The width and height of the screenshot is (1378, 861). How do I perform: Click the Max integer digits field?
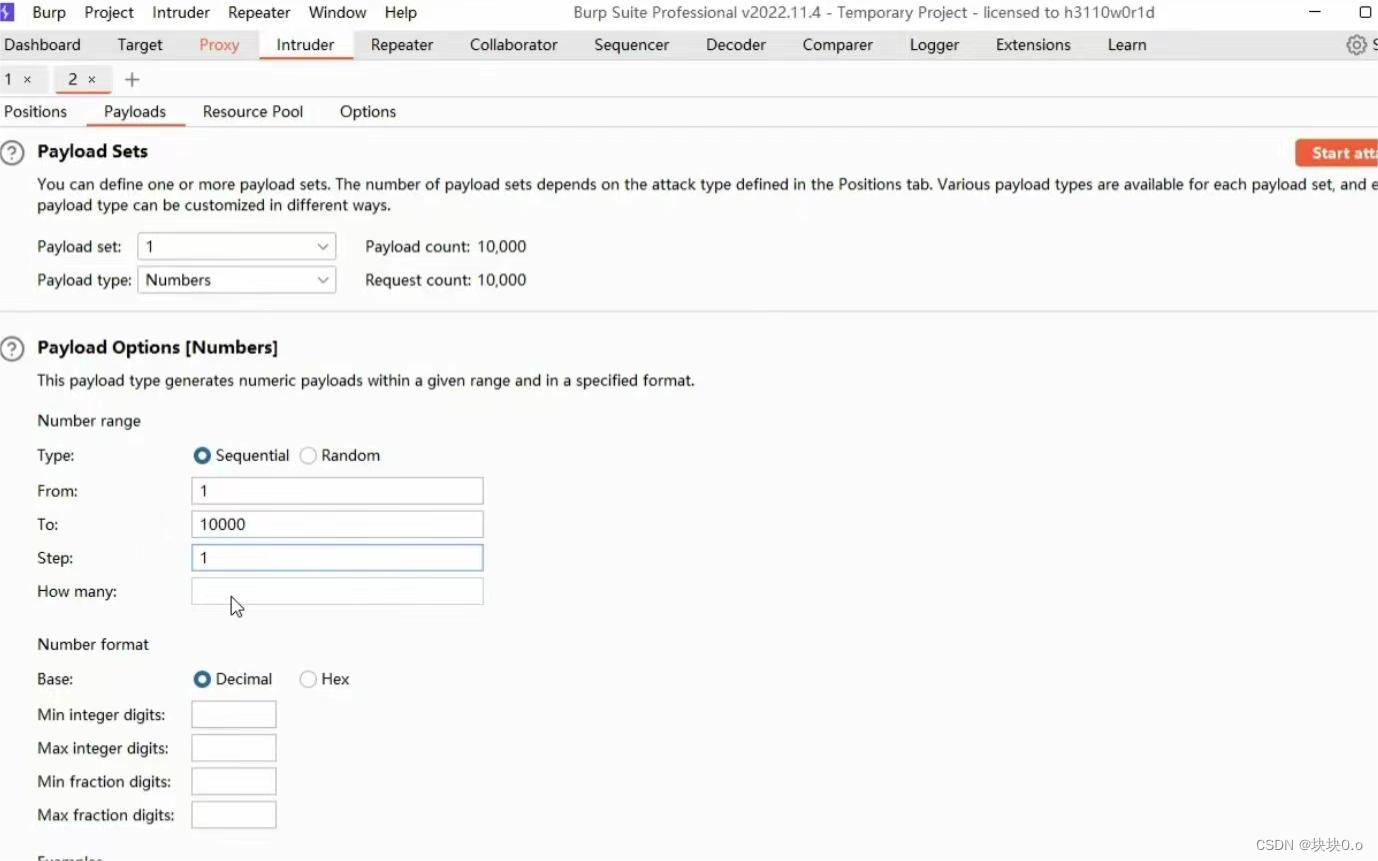click(234, 748)
